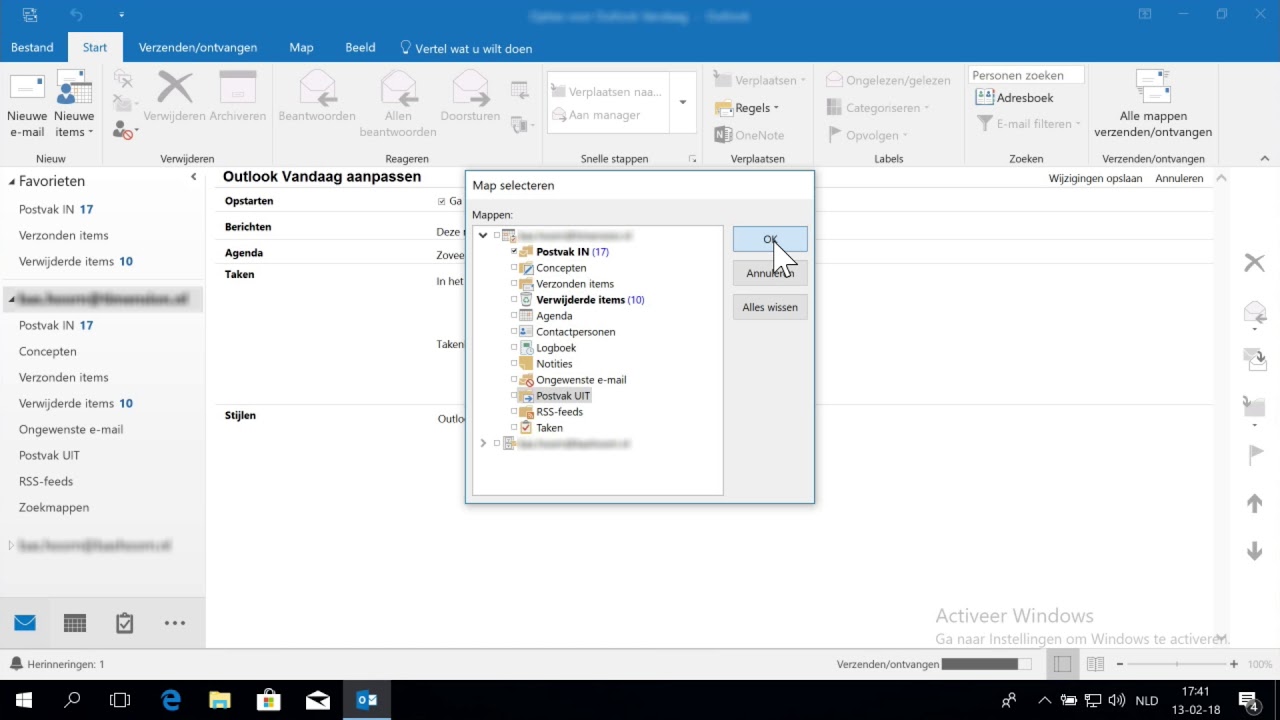This screenshot has width=1280, height=720.
Task: Tick the Agenda folder checkbox
Action: (515, 316)
